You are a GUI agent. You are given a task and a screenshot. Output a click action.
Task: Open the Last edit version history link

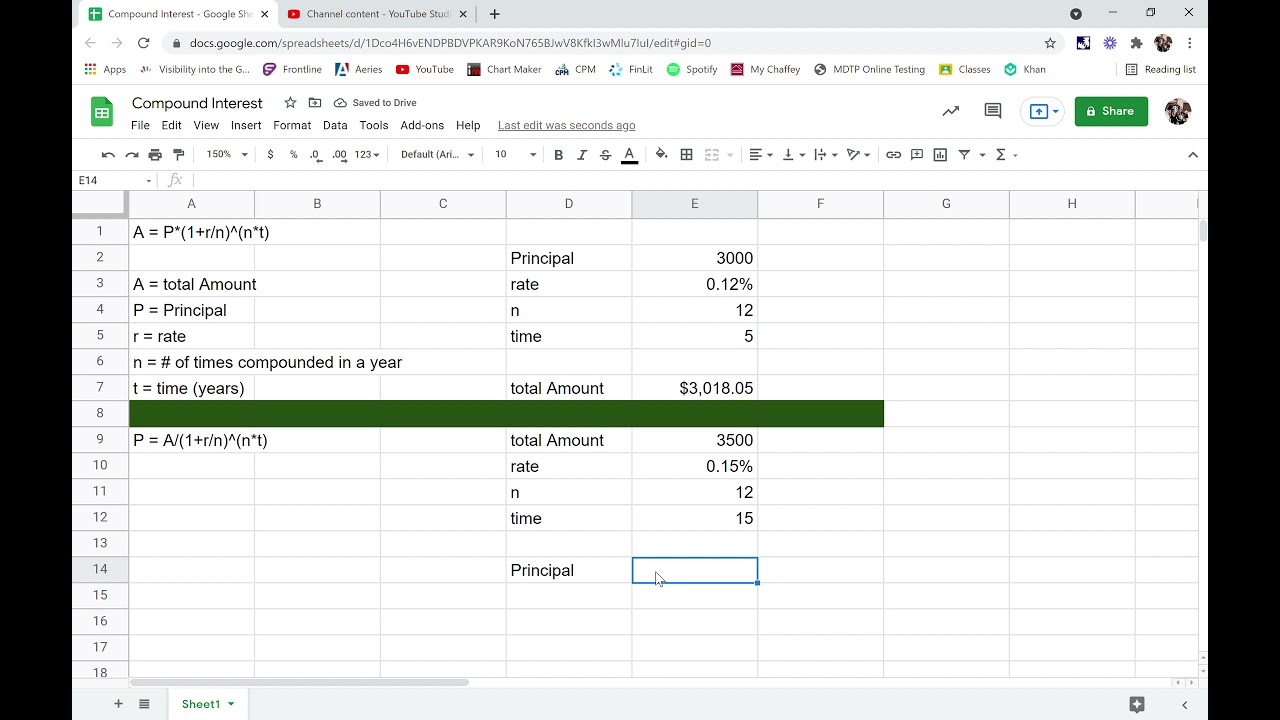[x=566, y=125]
